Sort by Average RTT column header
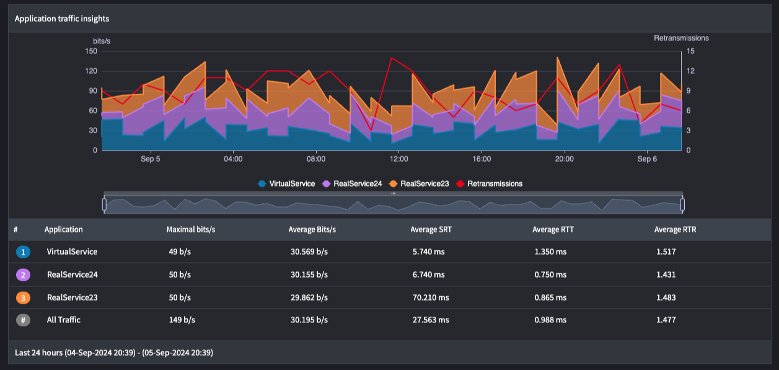Viewport: 780px width, 370px height. 553,230
